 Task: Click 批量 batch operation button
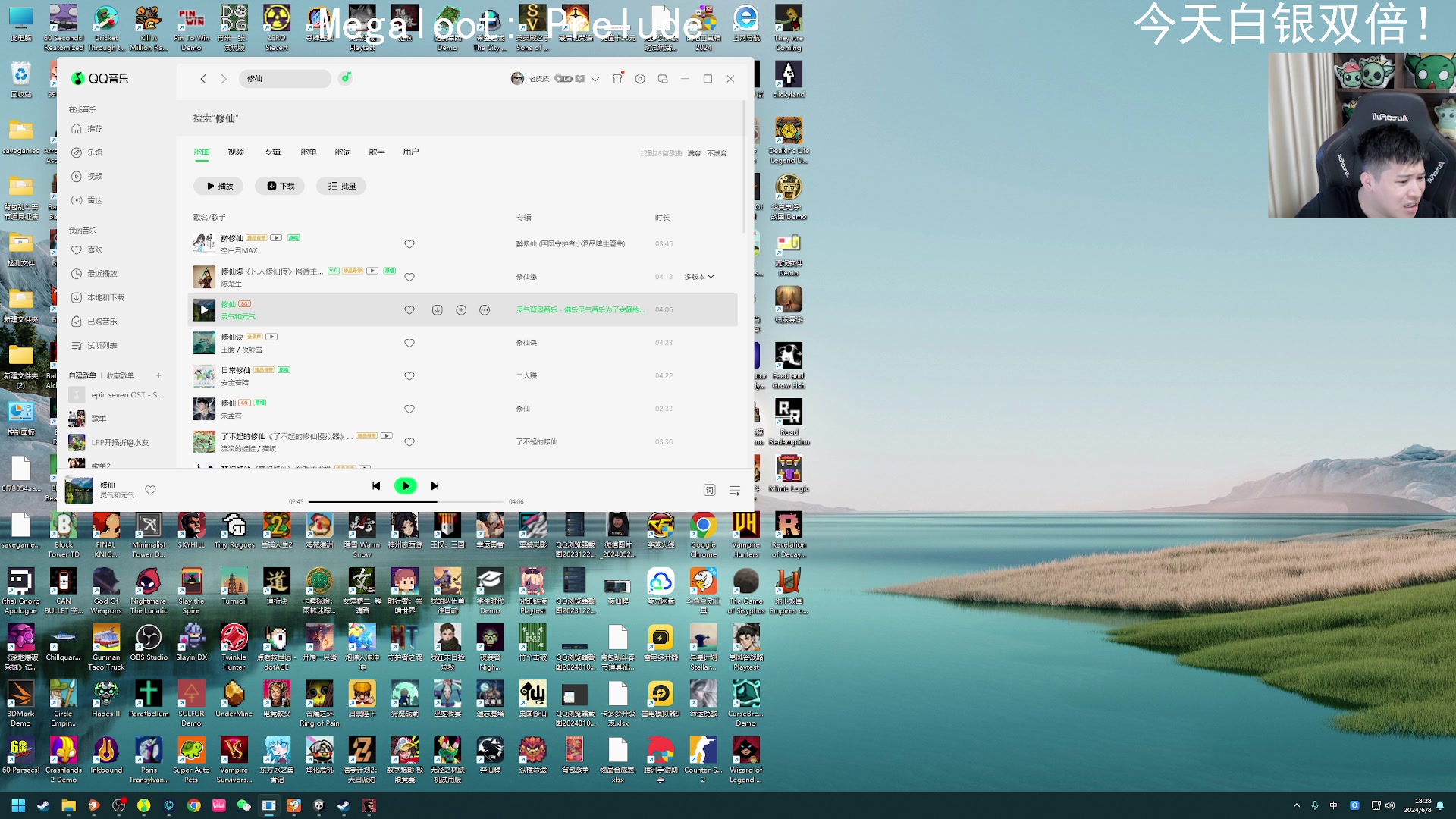341,186
